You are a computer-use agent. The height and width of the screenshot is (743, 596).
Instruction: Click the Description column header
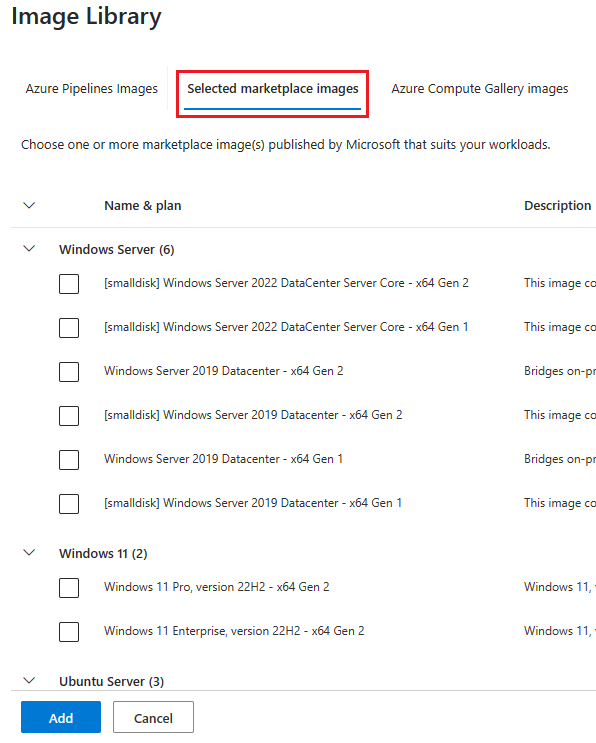point(557,206)
